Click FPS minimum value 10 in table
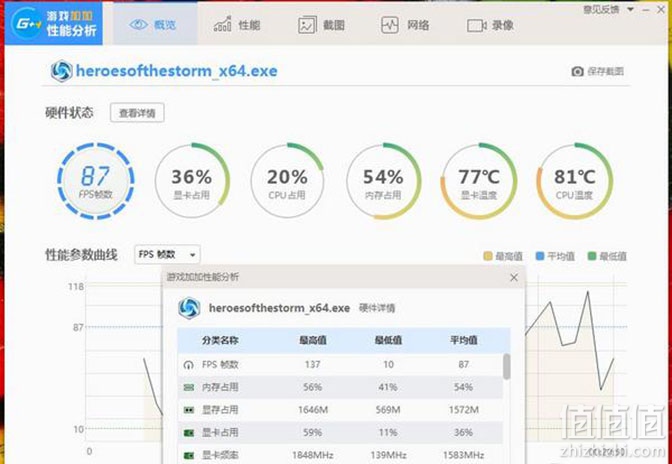The height and width of the screenshot is (464, 672). pyautogui.click(x=388, y=365)
